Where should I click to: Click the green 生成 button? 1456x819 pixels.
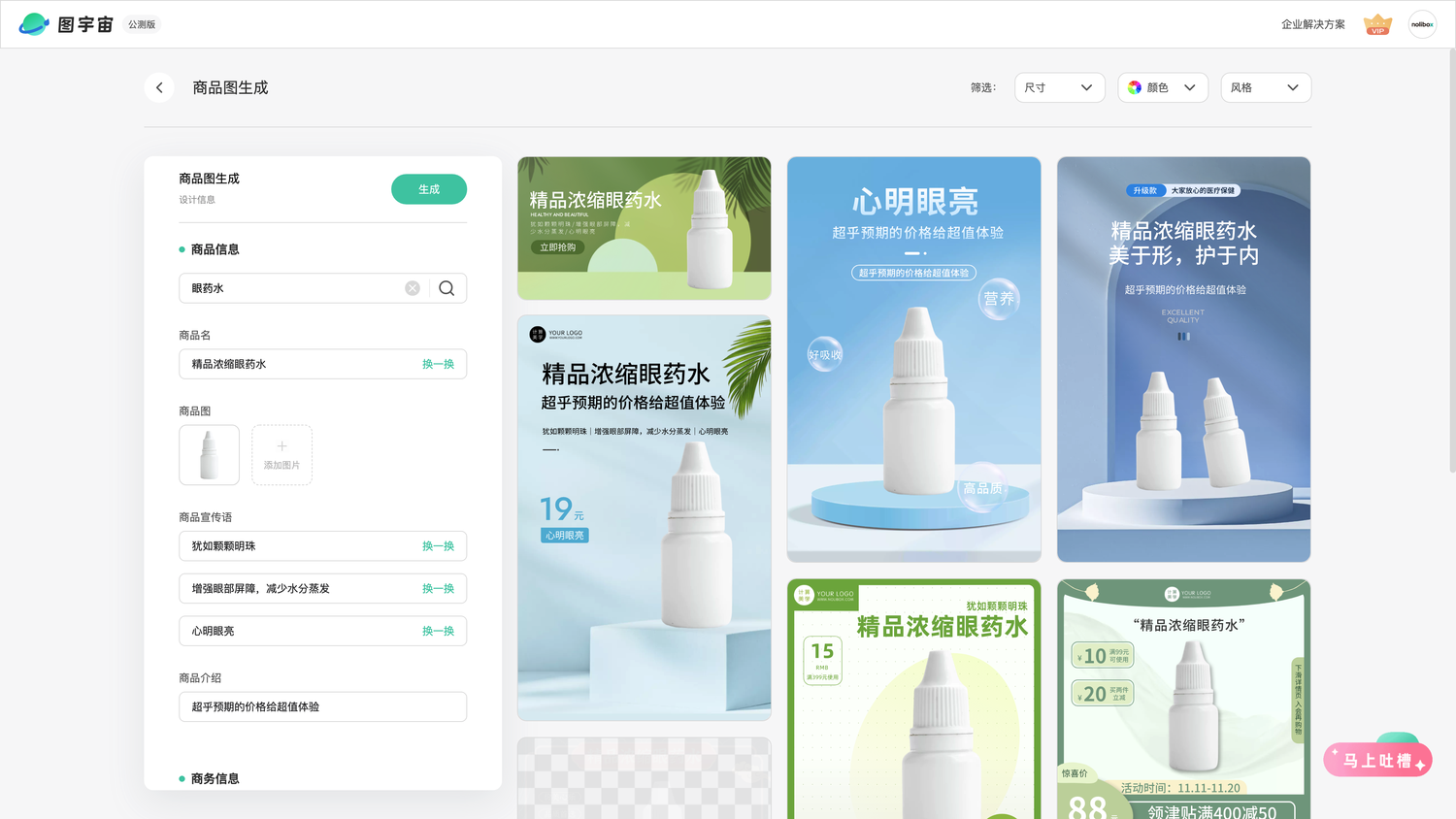(429, 189)
